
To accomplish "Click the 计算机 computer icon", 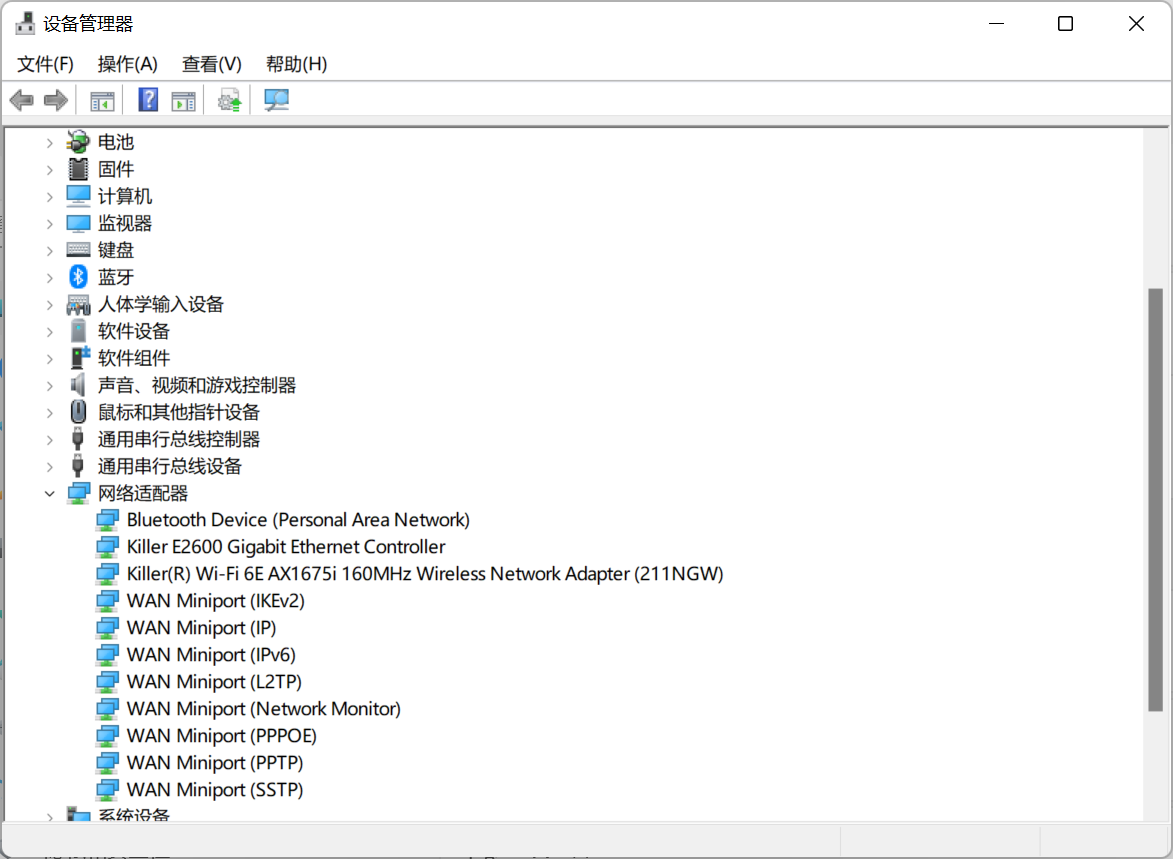I will click(78, 195).
